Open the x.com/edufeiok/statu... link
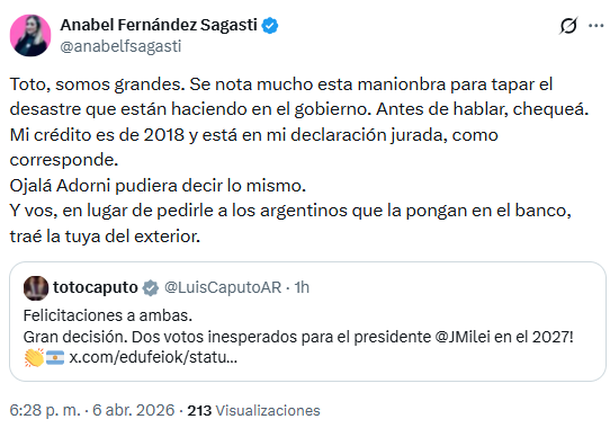 (x=154, y=358)
